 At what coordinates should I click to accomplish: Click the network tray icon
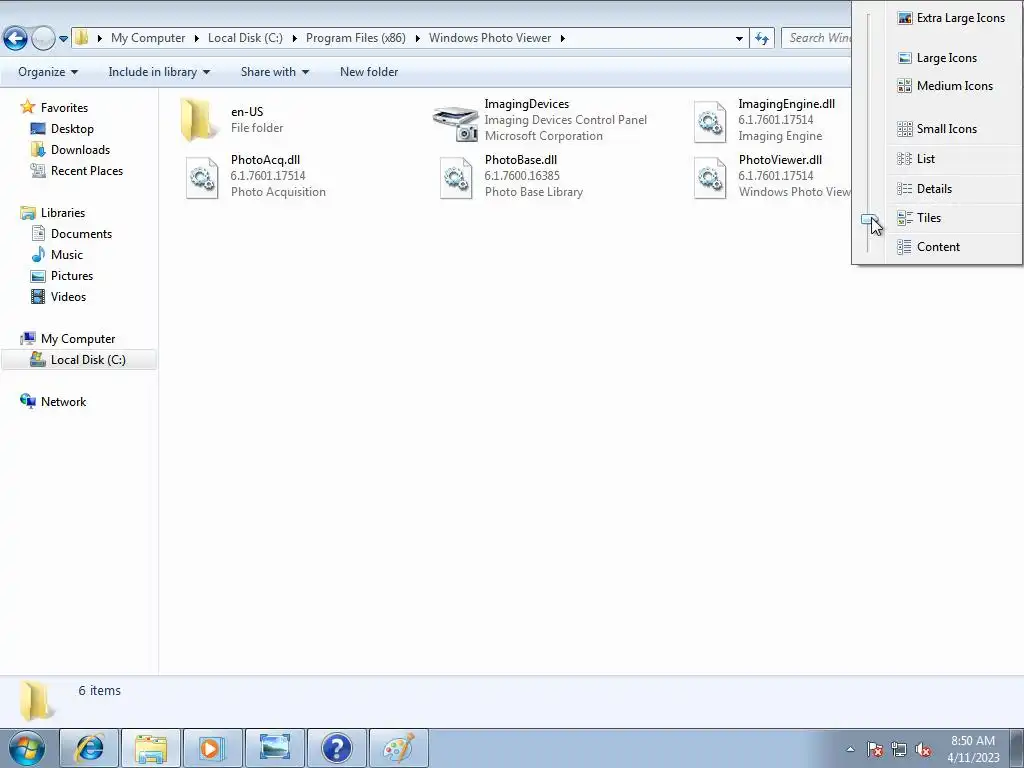click(x=899, y=749)
